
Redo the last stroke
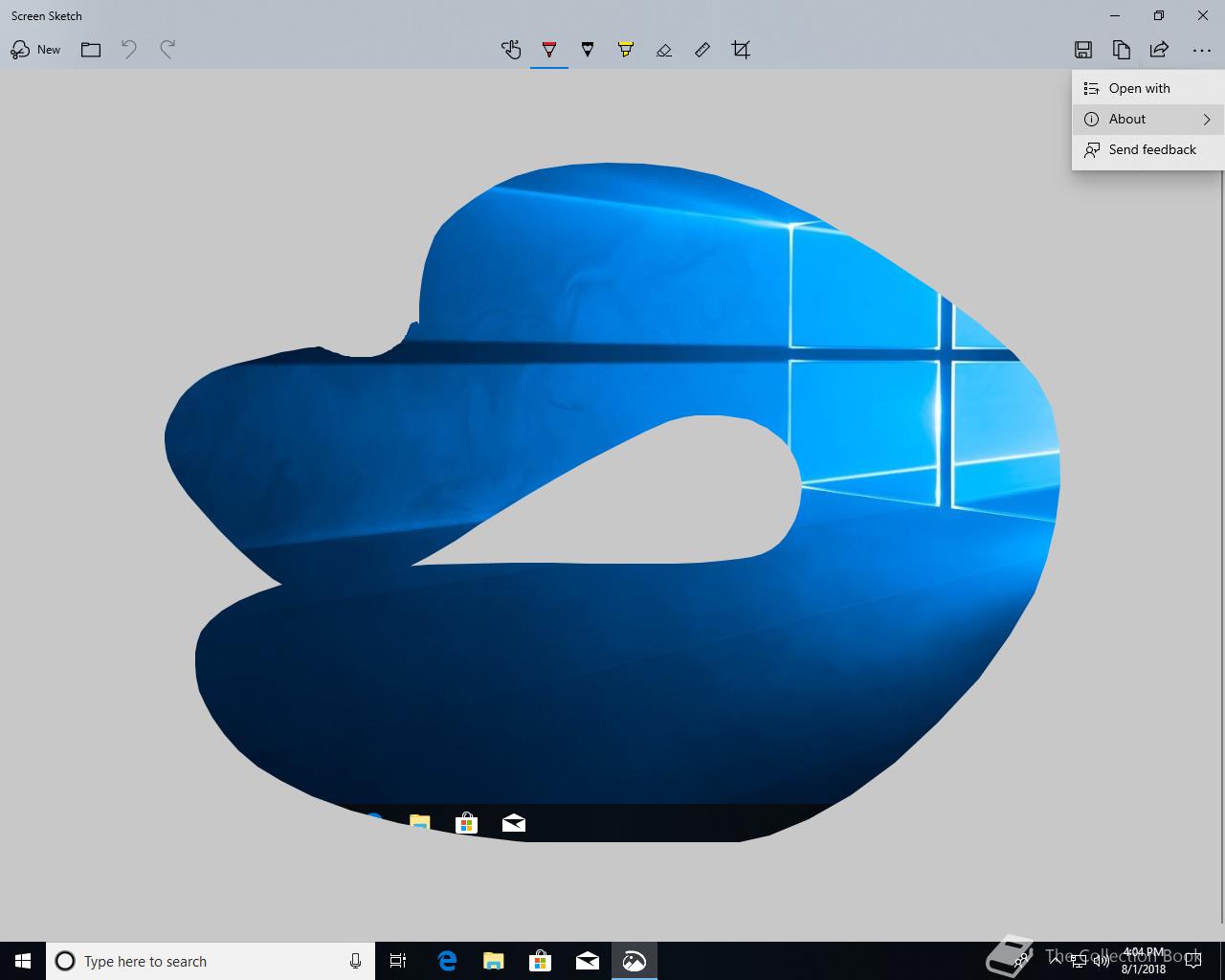167,50
